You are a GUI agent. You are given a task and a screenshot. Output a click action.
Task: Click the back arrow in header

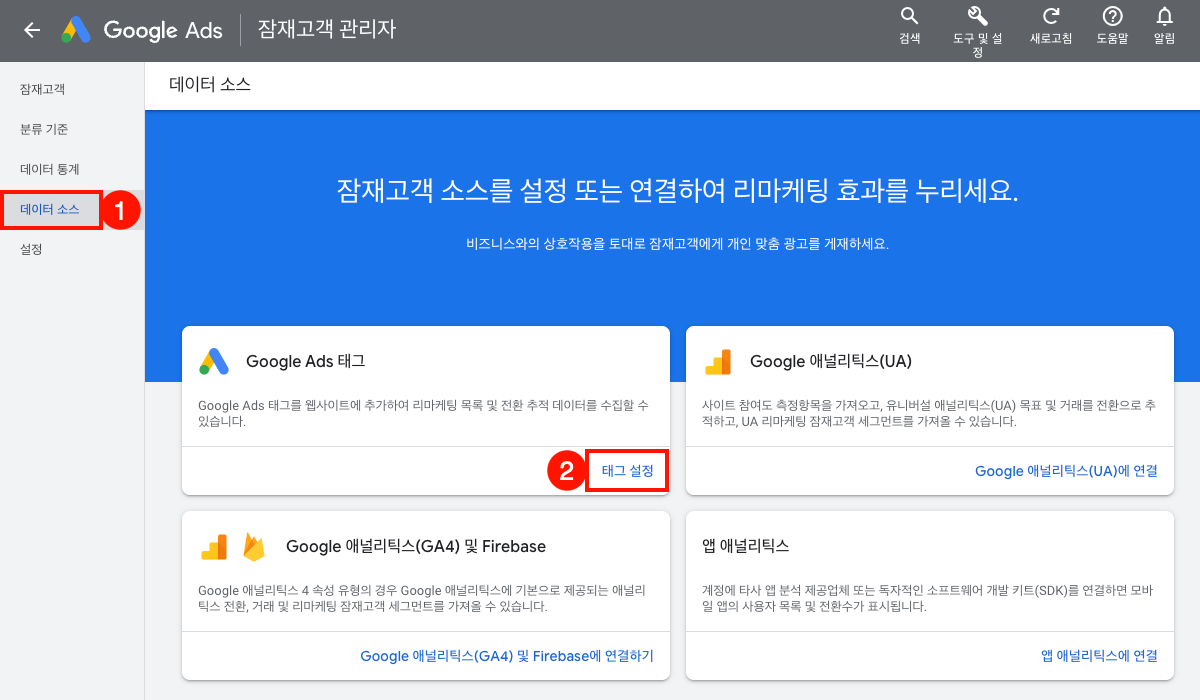(32, 30)
